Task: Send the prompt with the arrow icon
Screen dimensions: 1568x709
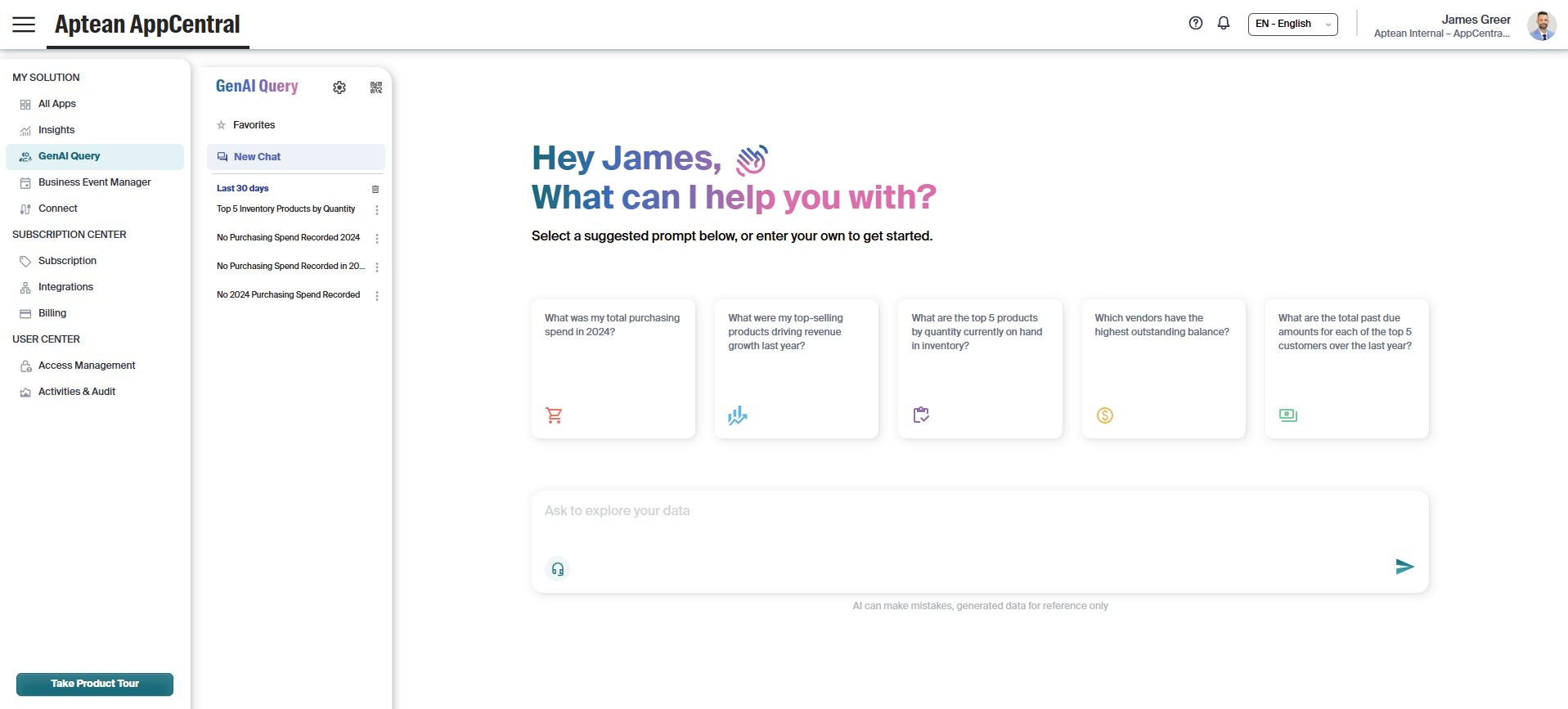Action: (1404, 567)
